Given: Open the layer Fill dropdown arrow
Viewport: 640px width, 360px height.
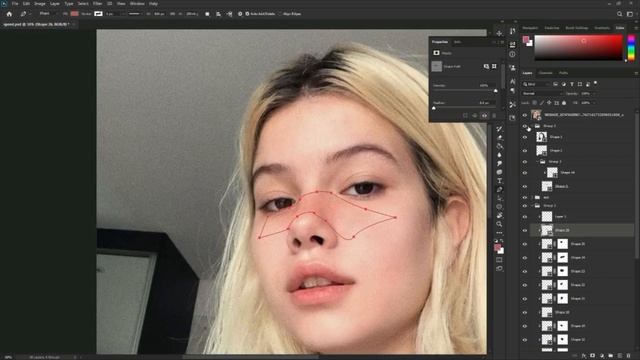Looking at the screenshot, I should tap(594, 103).
